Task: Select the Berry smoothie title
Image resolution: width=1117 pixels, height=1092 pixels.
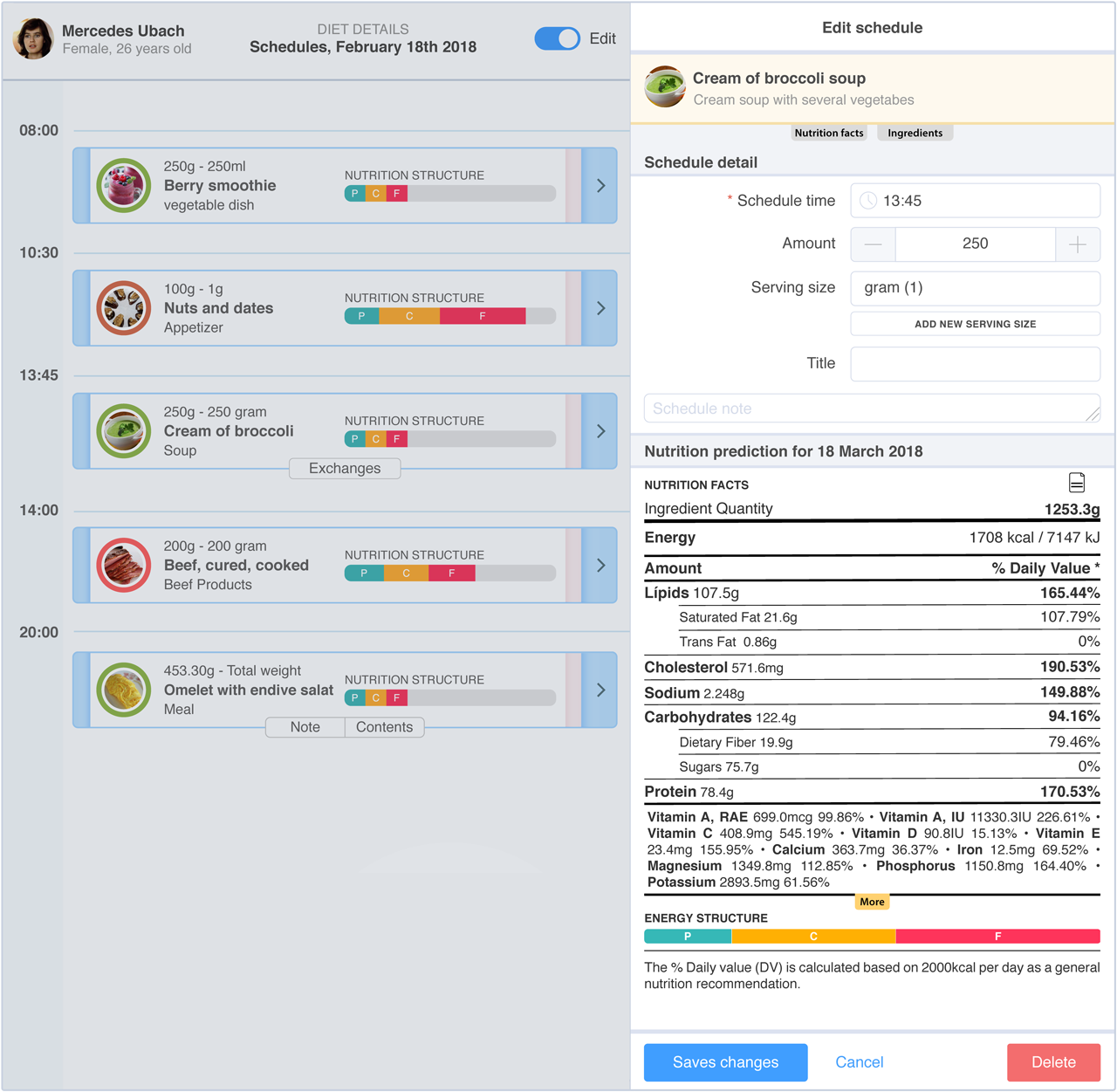Action: point(220,186)
